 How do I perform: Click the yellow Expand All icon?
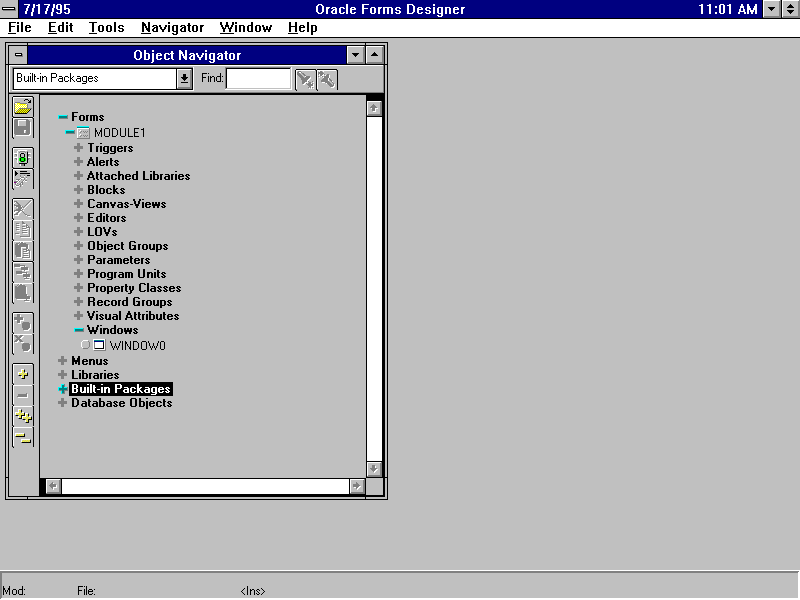(22, 416)
